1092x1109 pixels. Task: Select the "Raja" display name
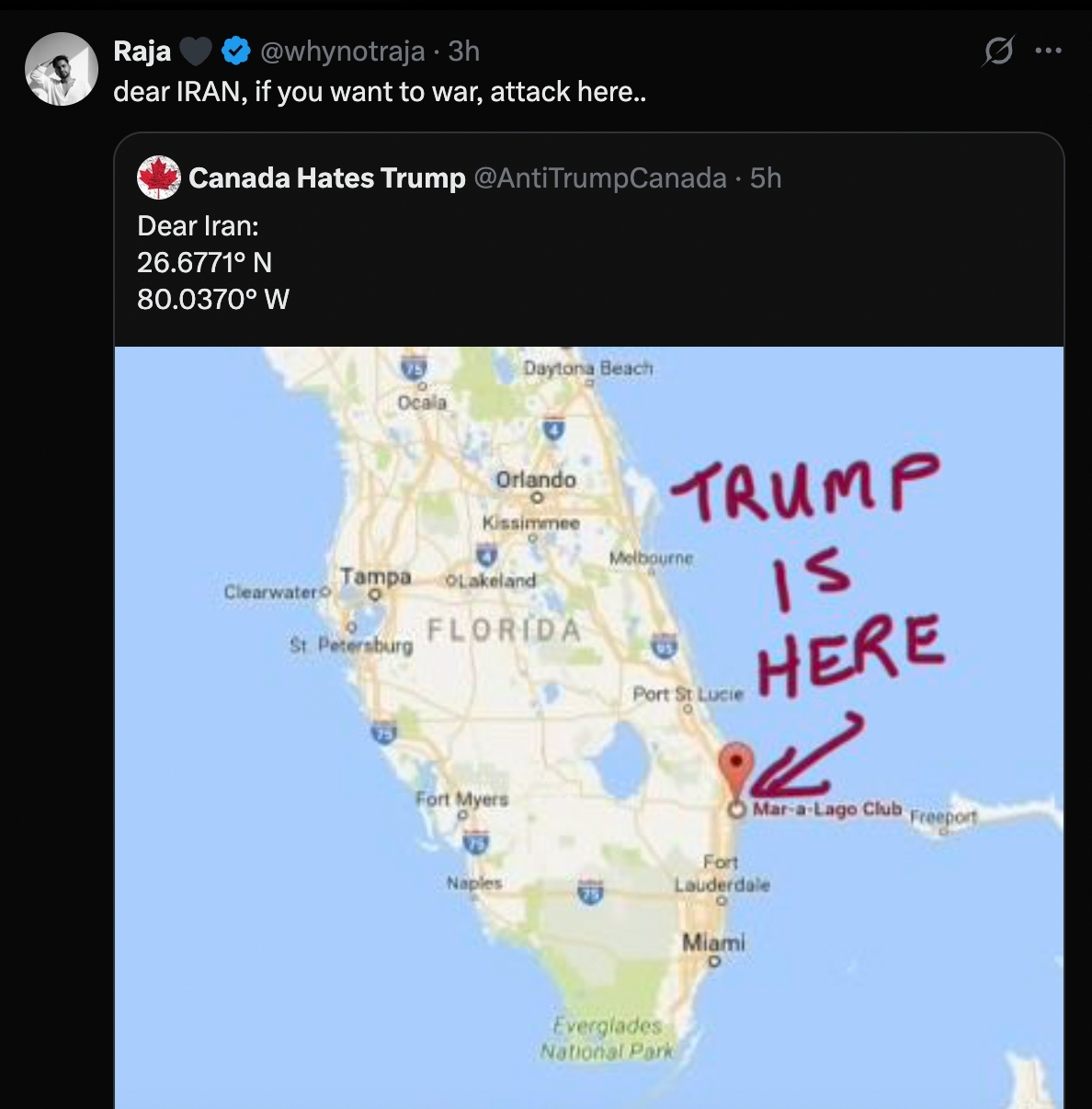click(x=142, y=51)
